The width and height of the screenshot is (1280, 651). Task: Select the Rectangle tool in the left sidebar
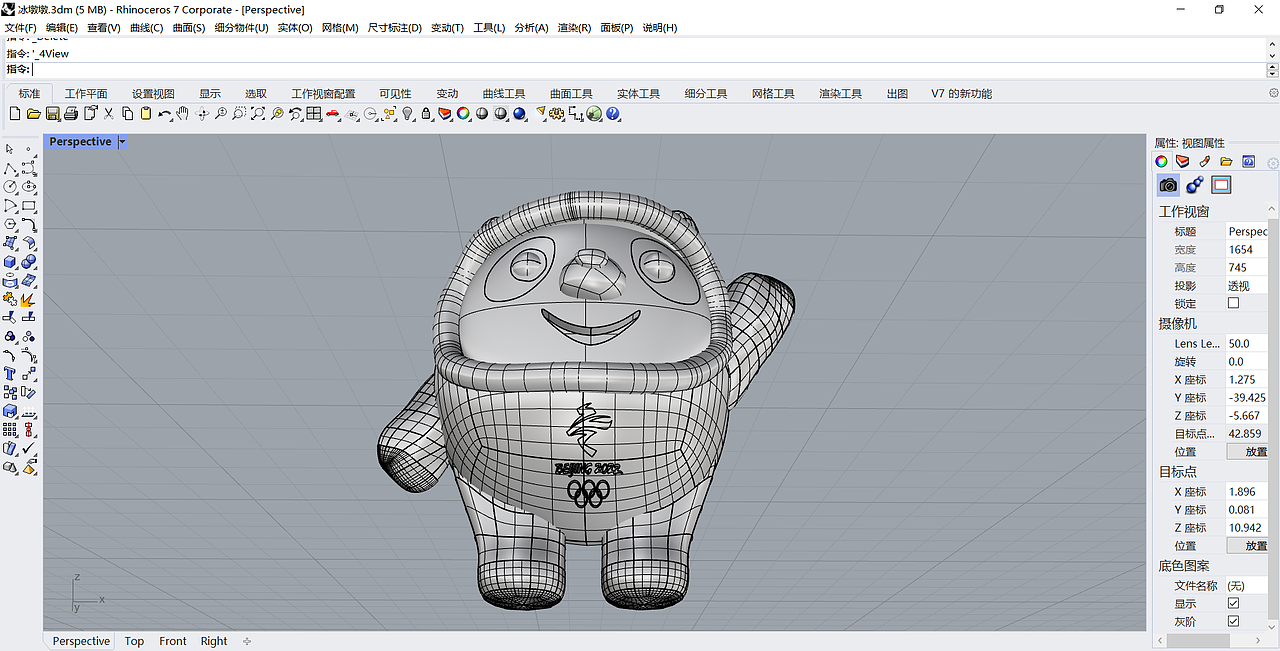(29, 206)
